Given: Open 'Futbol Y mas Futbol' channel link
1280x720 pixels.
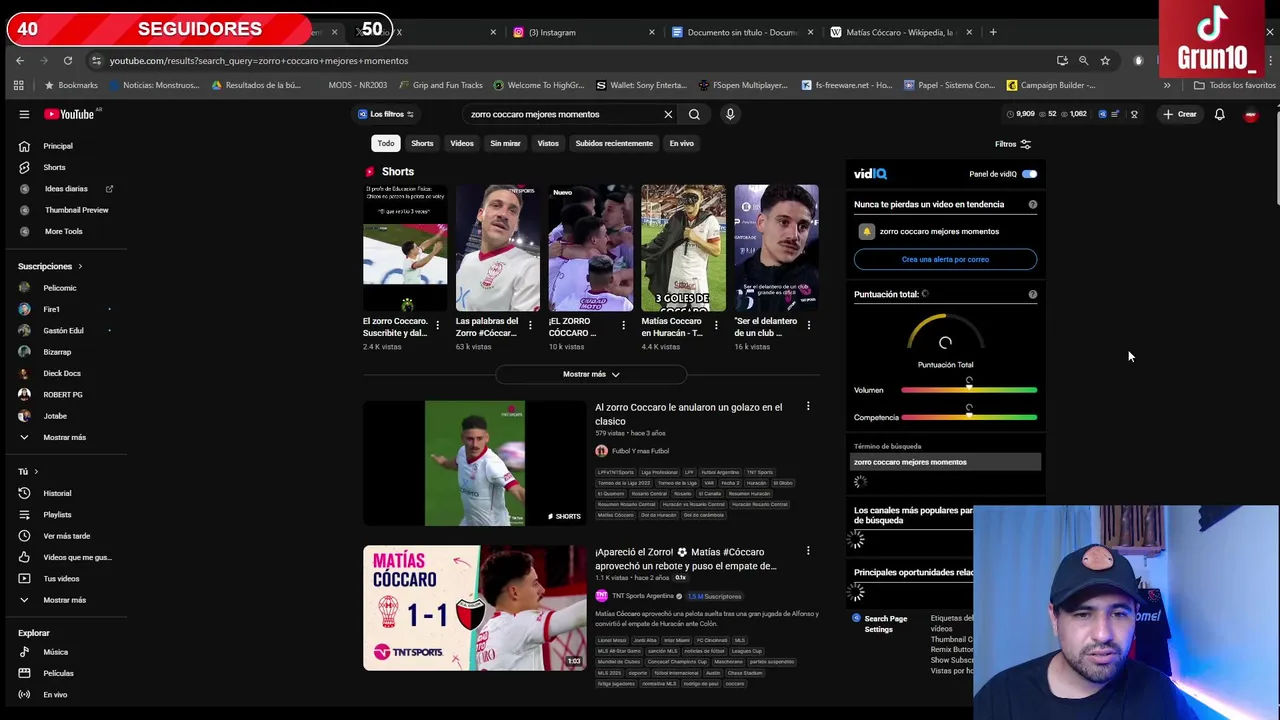Looking at the screenshot, I should coord(640,451).
